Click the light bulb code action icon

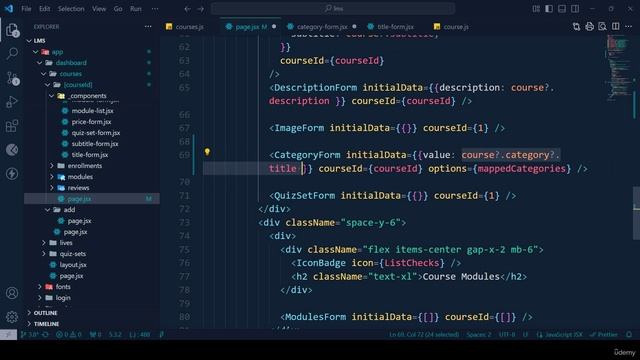point(207,152)
